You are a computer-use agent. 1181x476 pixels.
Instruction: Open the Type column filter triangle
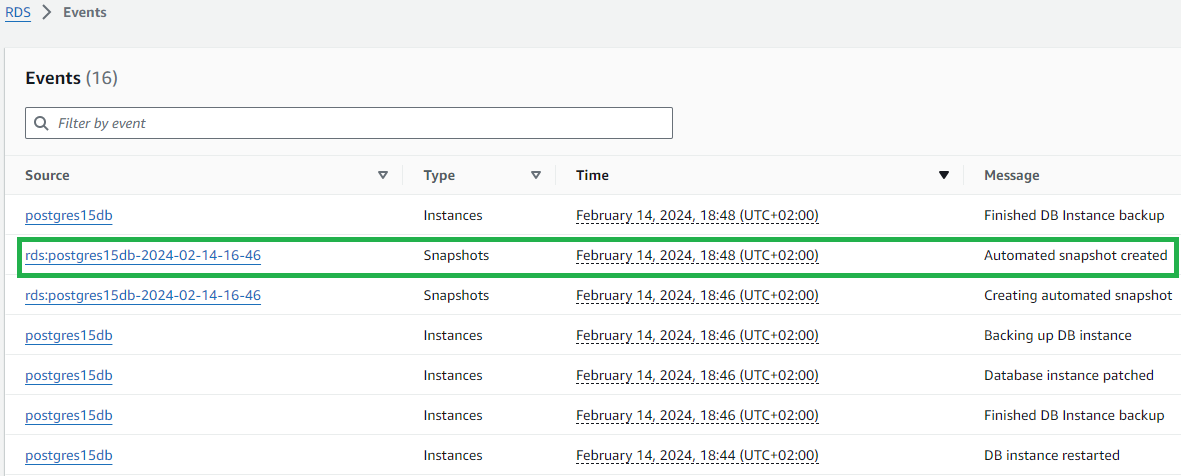coord(536,175)
